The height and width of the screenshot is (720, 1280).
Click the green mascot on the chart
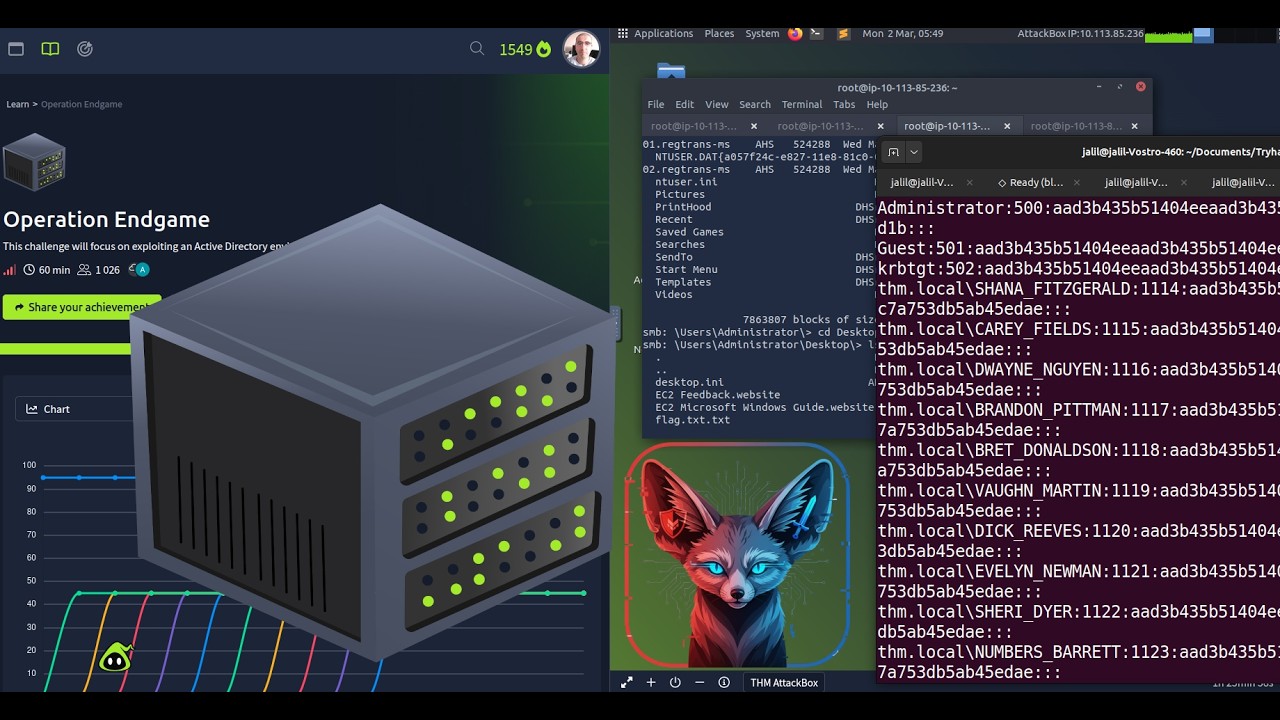(115, 657)
